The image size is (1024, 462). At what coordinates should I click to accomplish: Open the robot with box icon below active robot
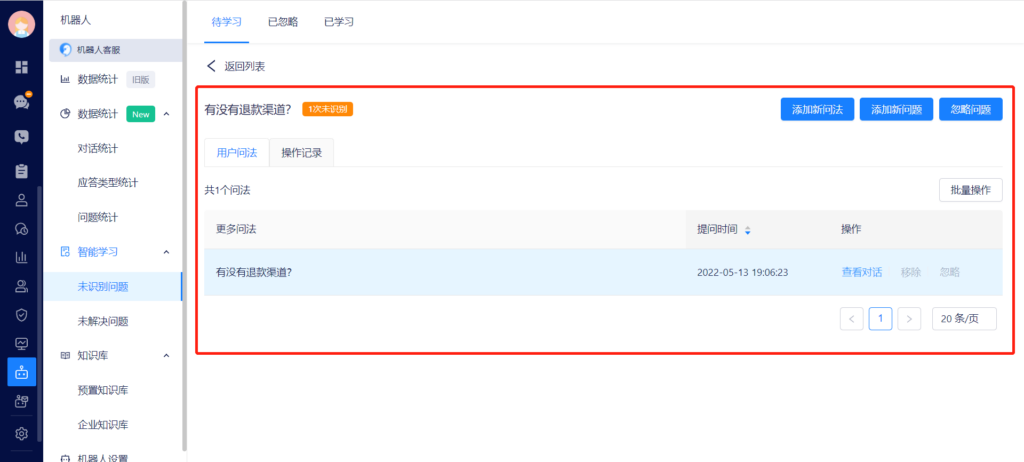pos(22,401)
